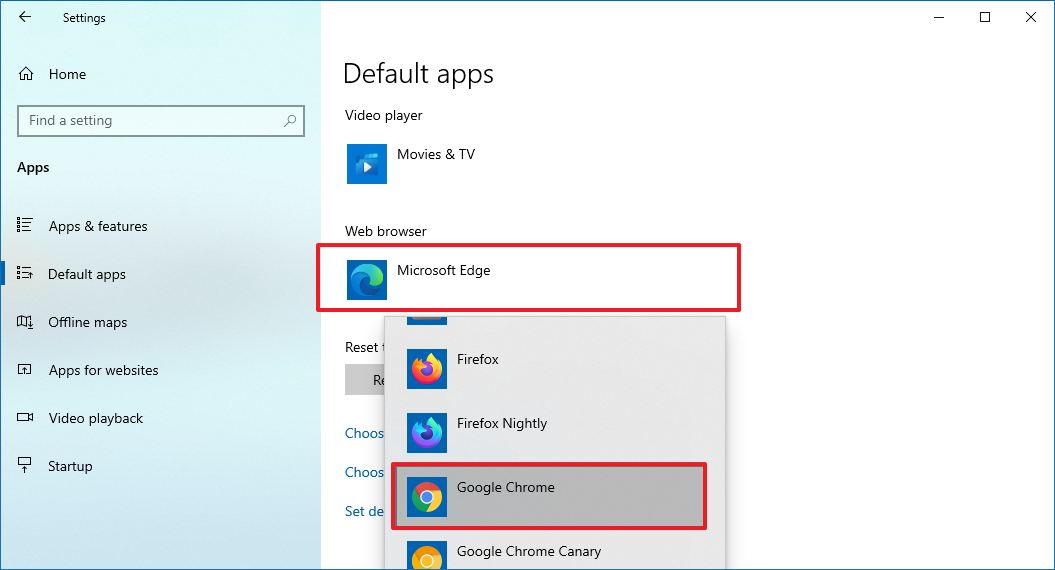1055x570 pixels.
Task: Select Google Chrome as default browser
Action: [548, 496]
